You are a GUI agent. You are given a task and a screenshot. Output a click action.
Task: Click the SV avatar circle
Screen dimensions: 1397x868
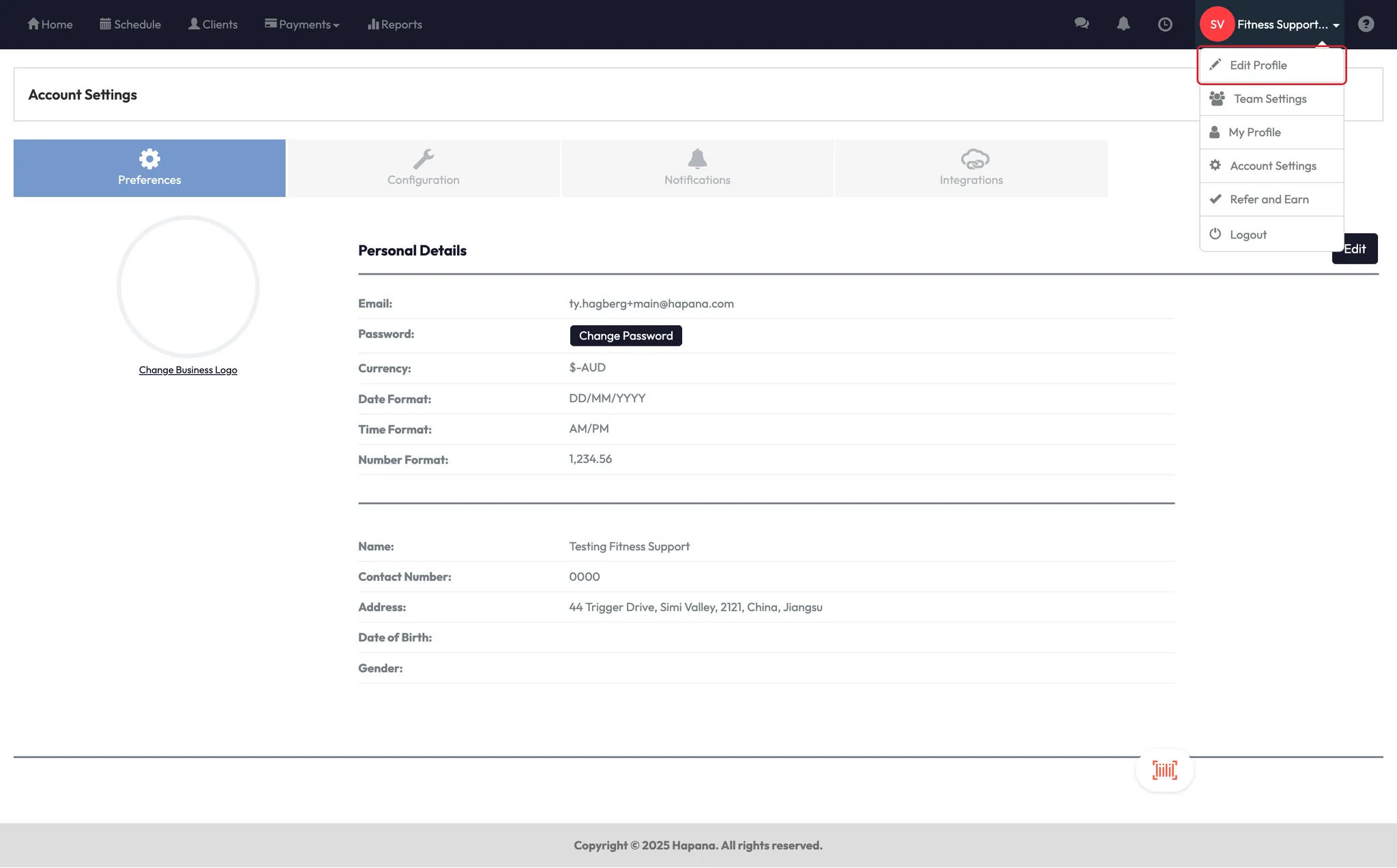[1216, 25]
